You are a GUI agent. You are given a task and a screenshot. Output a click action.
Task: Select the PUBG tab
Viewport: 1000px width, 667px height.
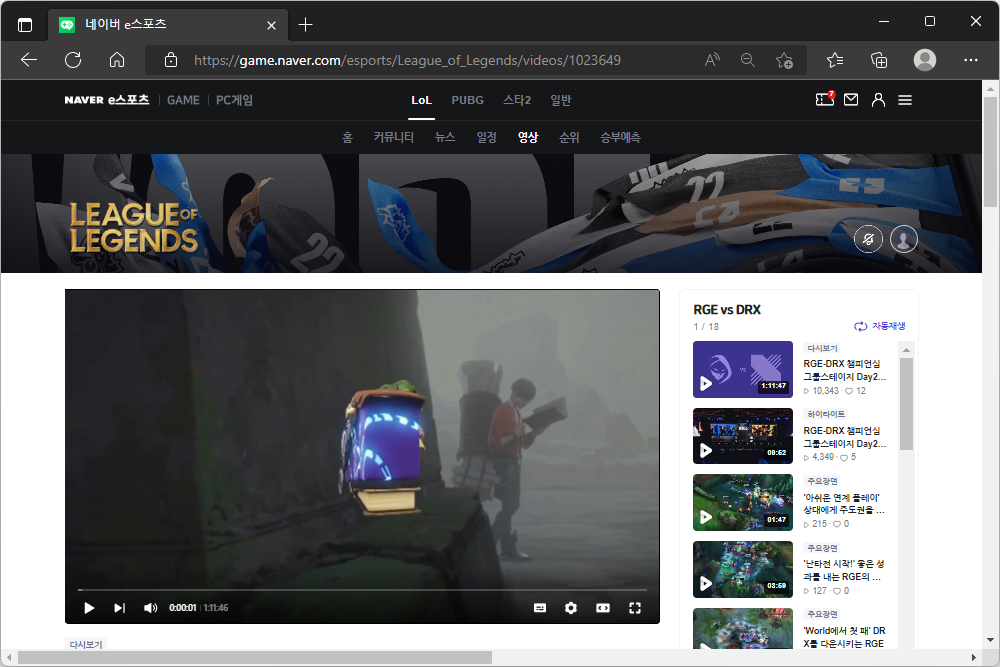(x=467, y=100)
